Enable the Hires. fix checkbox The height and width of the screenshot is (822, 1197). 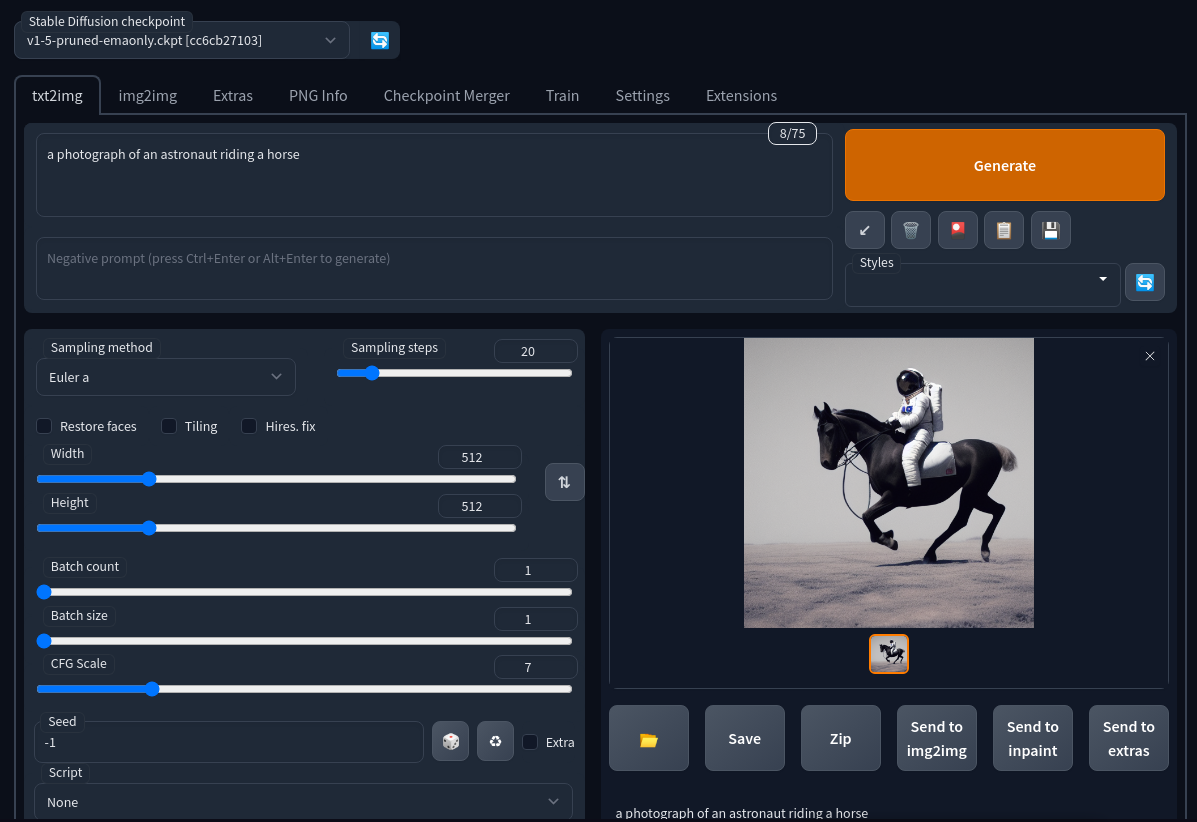click(x=250, y=426)
